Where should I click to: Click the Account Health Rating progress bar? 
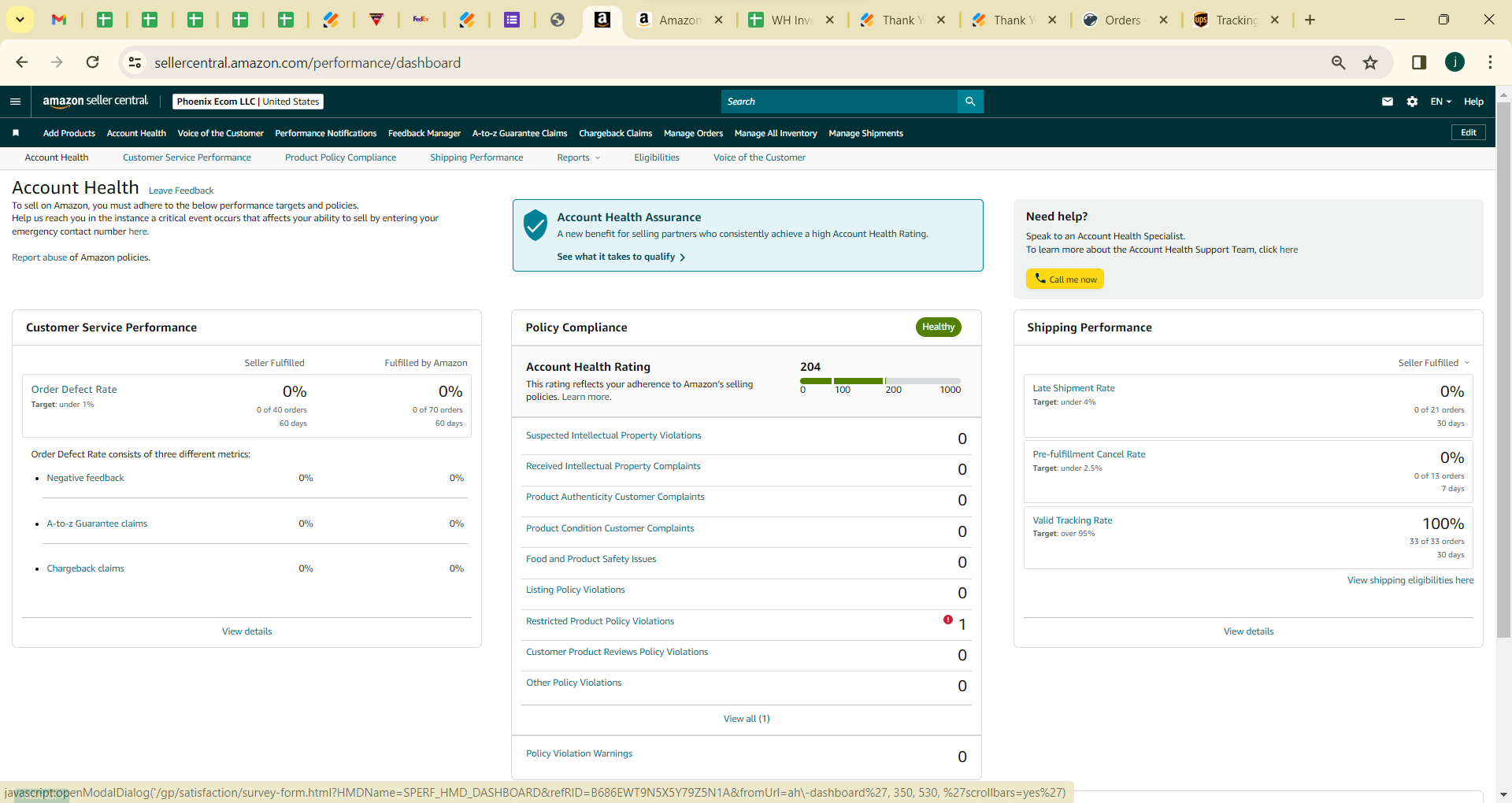tap(880, 381)
